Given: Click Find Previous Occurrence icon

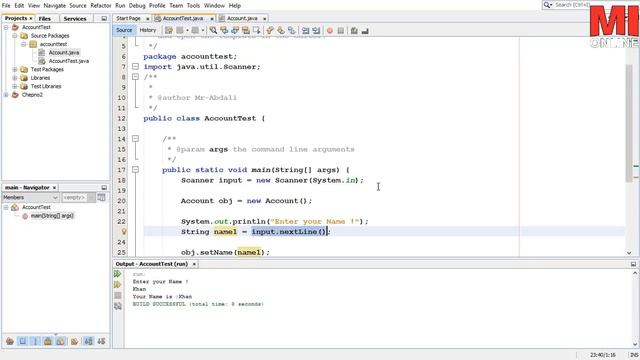Looking at the screenshot, I should pos(224,30).
